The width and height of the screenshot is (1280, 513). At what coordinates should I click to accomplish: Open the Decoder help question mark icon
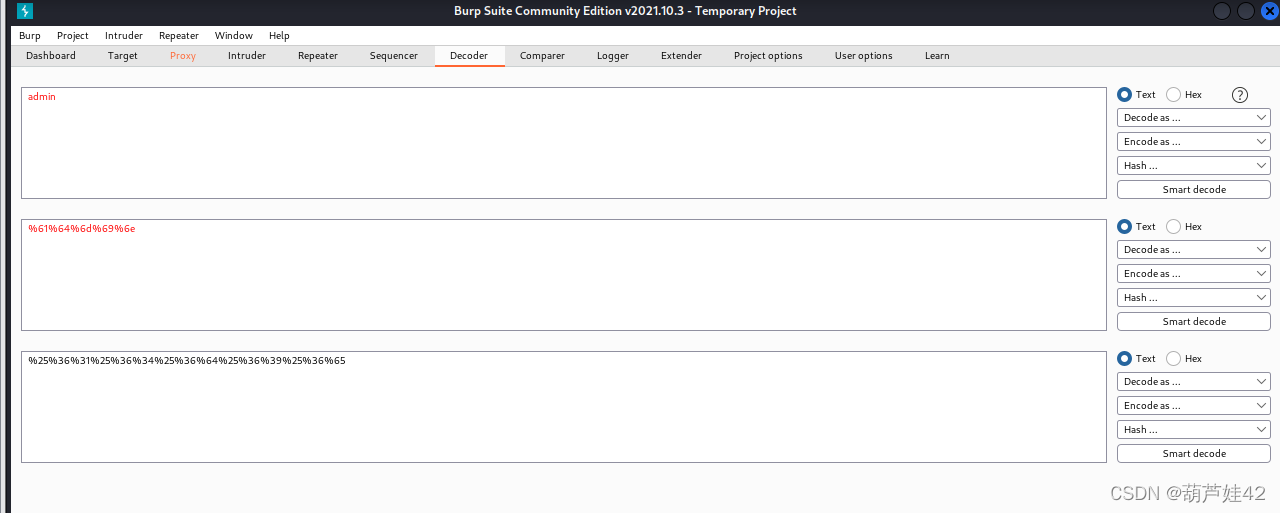1240,95
